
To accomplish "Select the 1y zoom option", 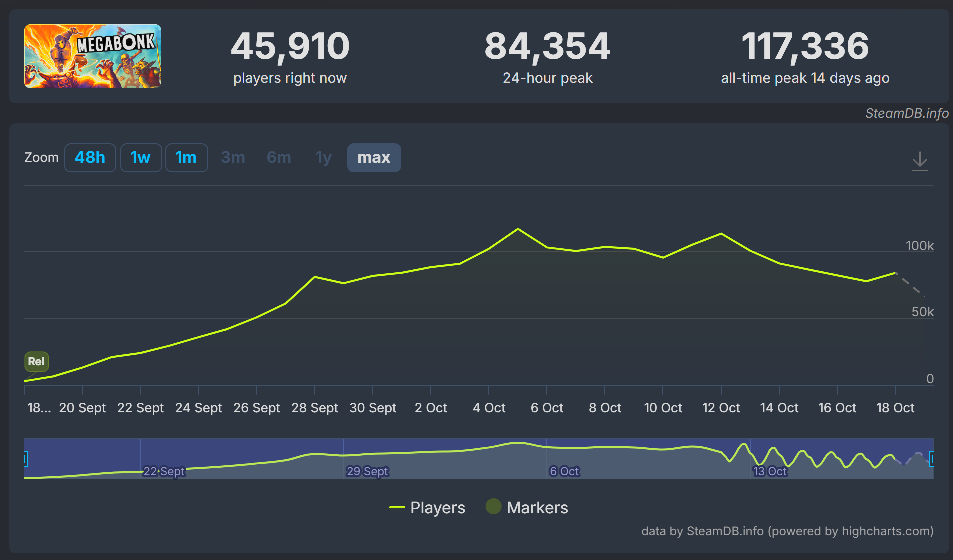I will click(323, 157).
